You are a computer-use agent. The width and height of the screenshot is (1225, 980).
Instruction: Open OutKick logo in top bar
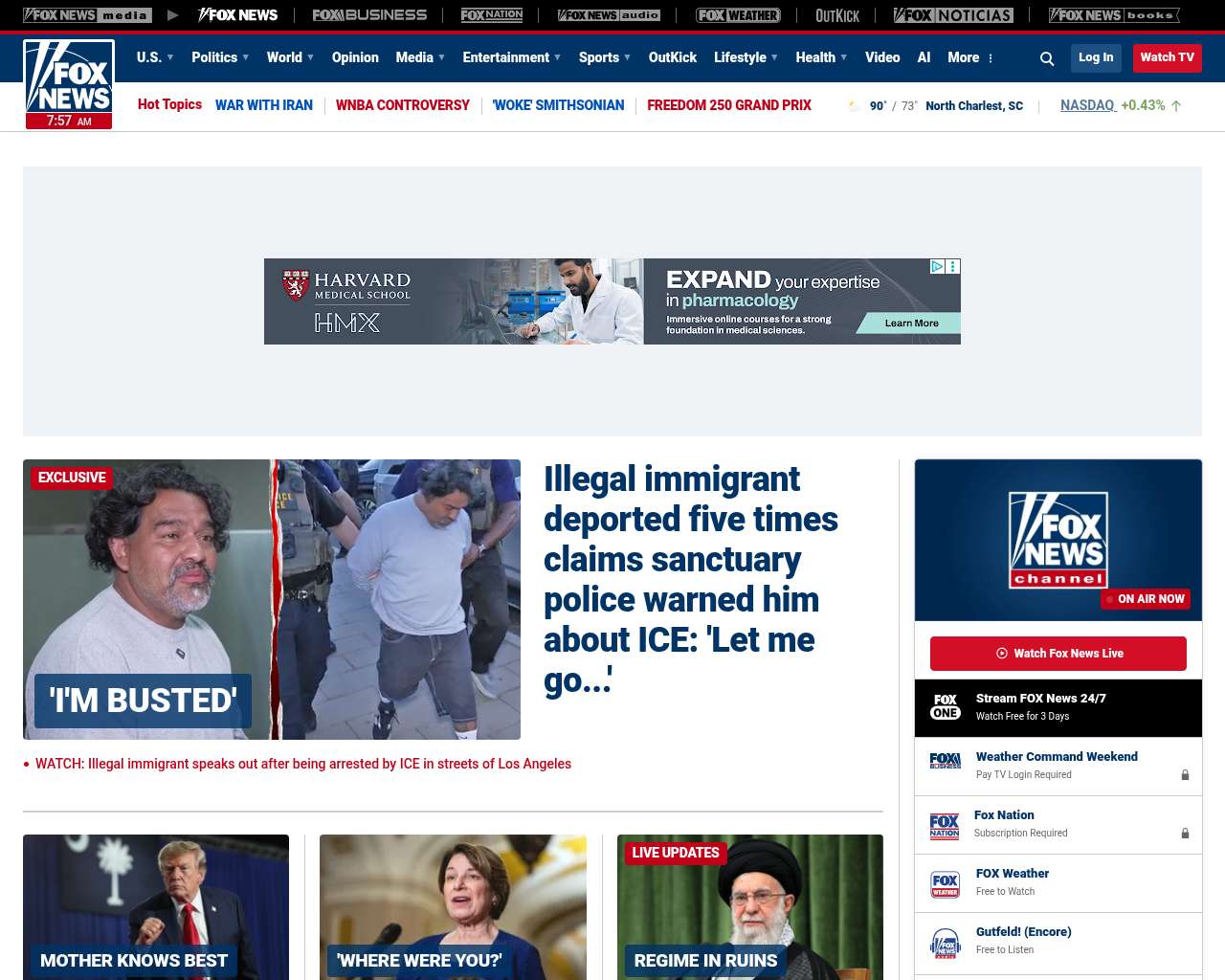[x=837, y=15]
